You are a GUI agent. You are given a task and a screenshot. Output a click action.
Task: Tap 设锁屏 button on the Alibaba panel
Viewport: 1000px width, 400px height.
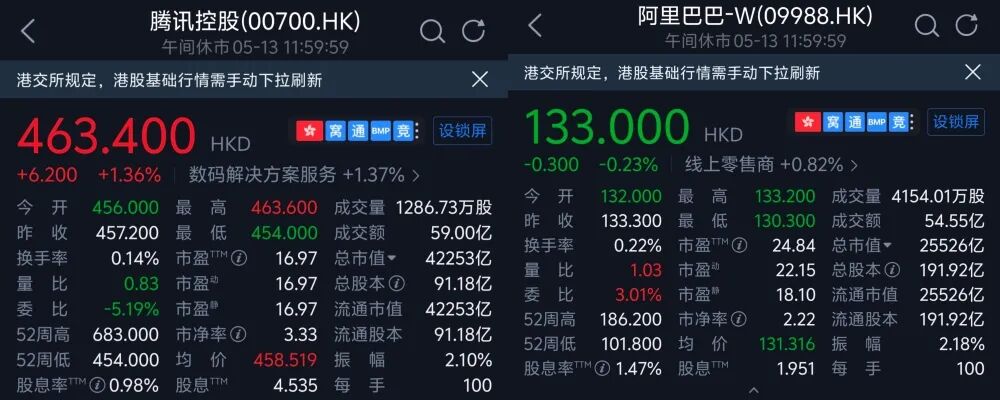coord(955,121)
